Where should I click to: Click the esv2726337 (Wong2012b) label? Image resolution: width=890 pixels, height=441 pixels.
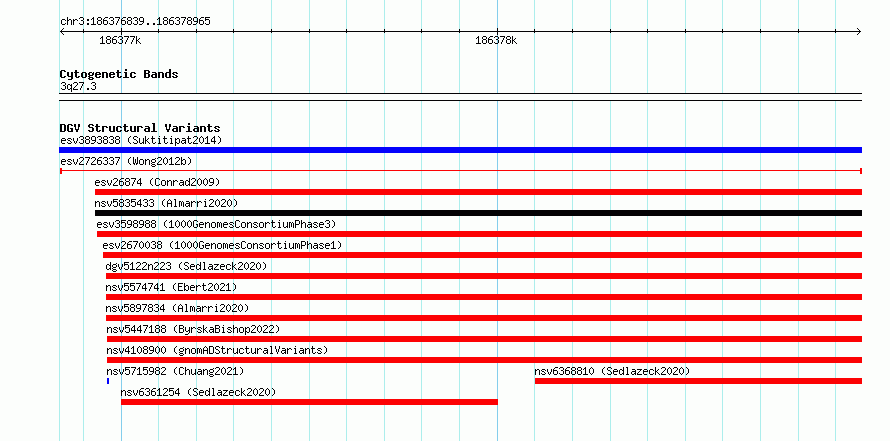(126, 161)
